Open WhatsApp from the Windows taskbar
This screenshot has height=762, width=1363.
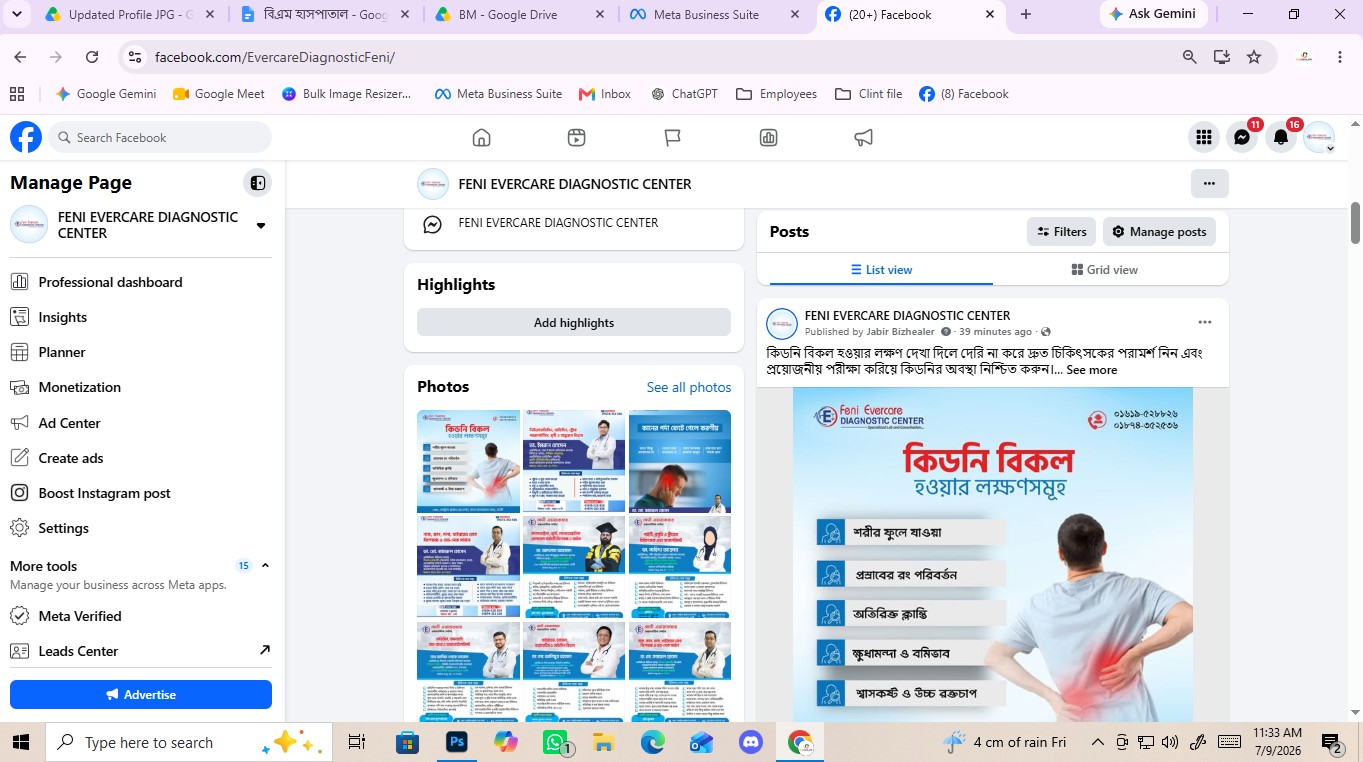point(556,742)
